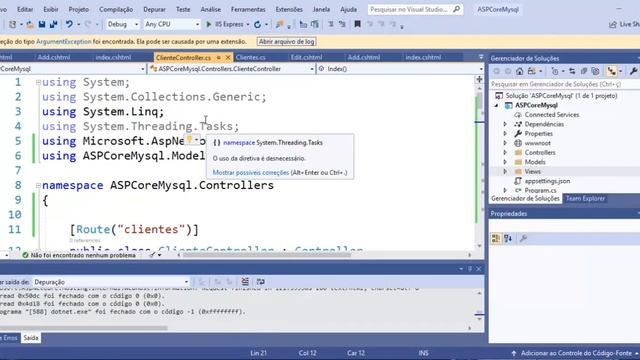Click the Collapse All icon in Solution Explorer
The height and width of the screenshot is (360, 640).
tap(584, 71)
